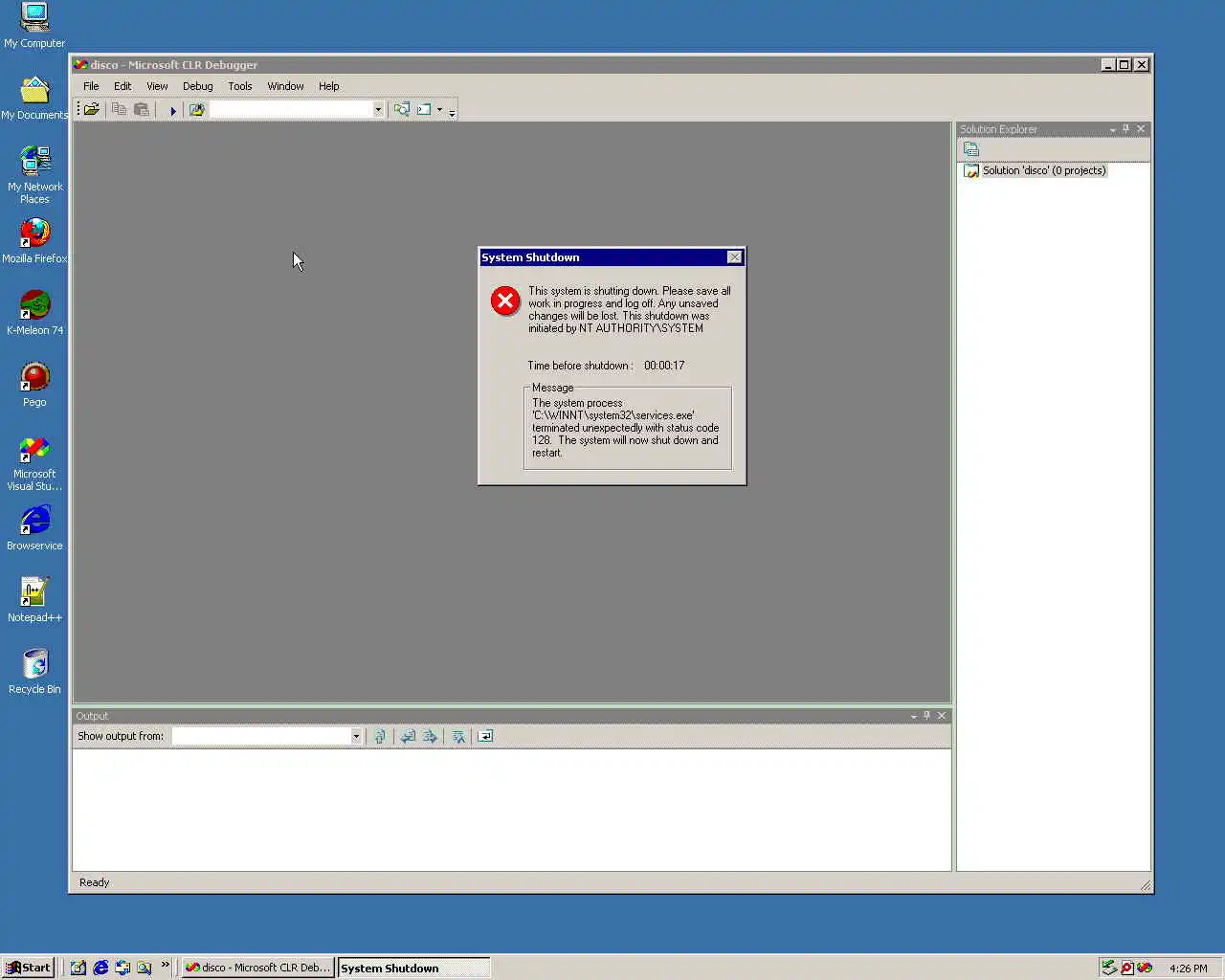1225x980 pixels.
Task: Select My Computer desktop icon
Action: (34, 26)
